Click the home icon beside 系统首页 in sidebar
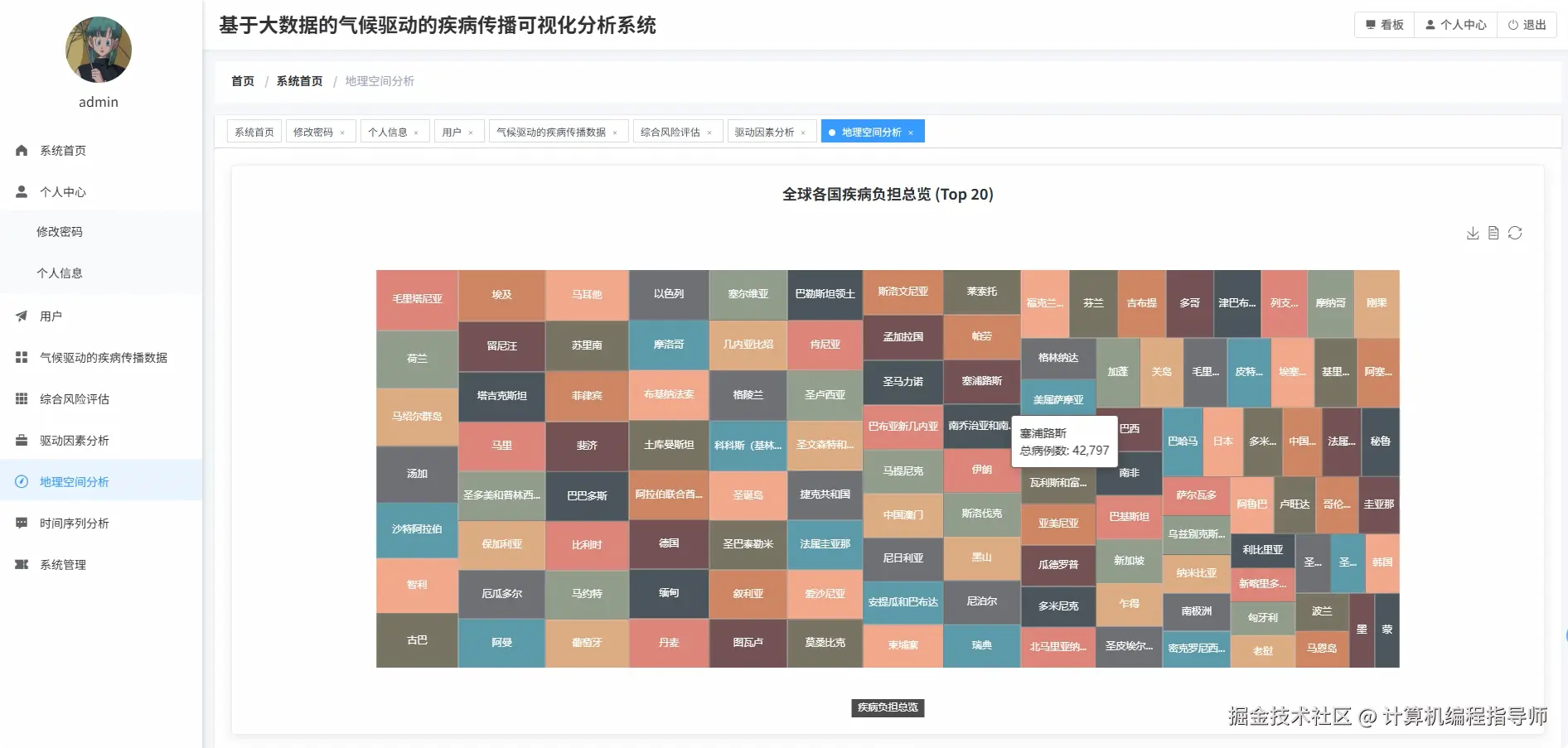1568x748 pixels. [22, 151]
